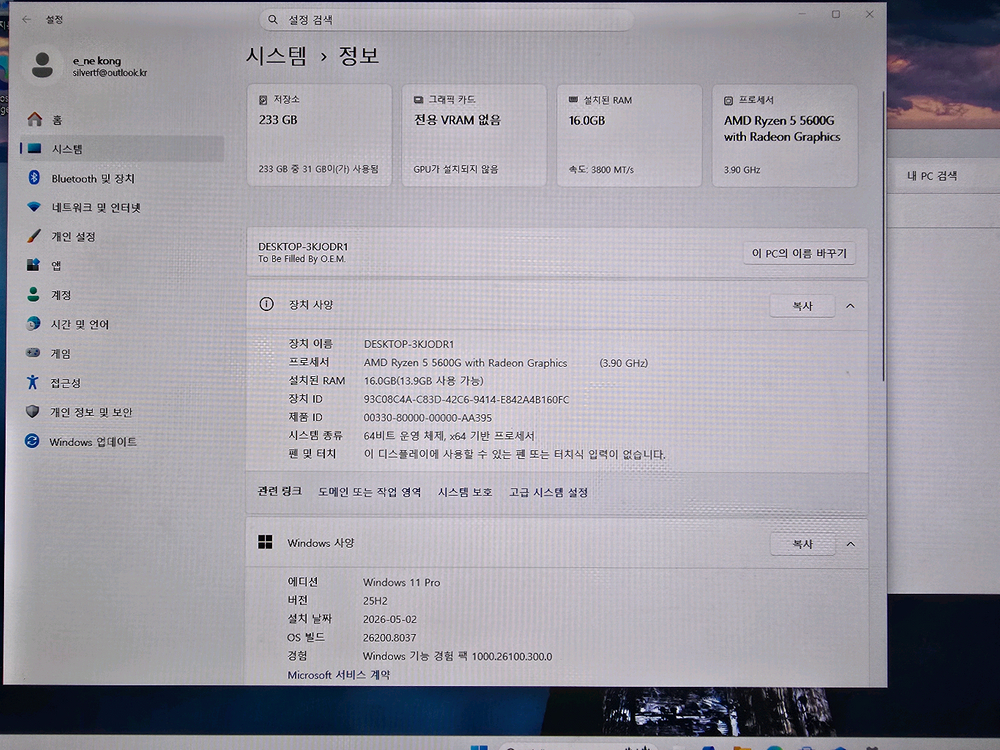Click the 게임 controller icon
This screenshot has width=1000, height=750.
[x=33, y=353]
